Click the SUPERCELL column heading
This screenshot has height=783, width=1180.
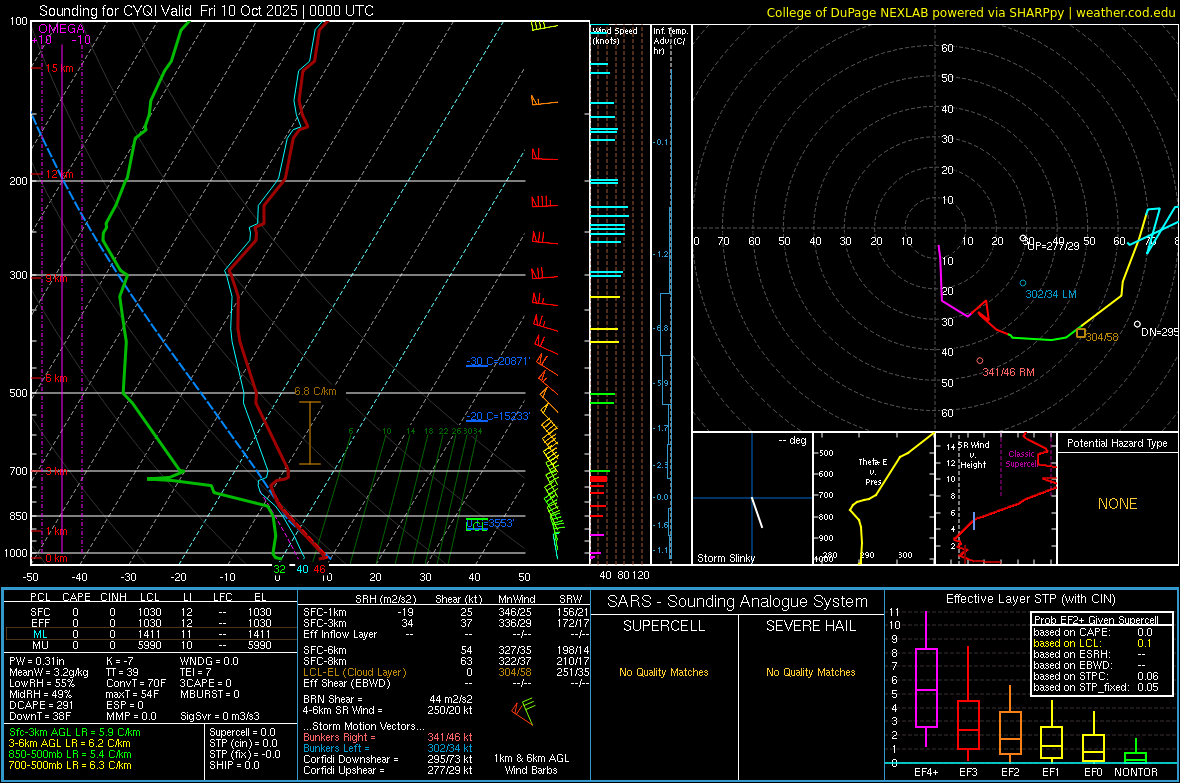pos(664,626)
